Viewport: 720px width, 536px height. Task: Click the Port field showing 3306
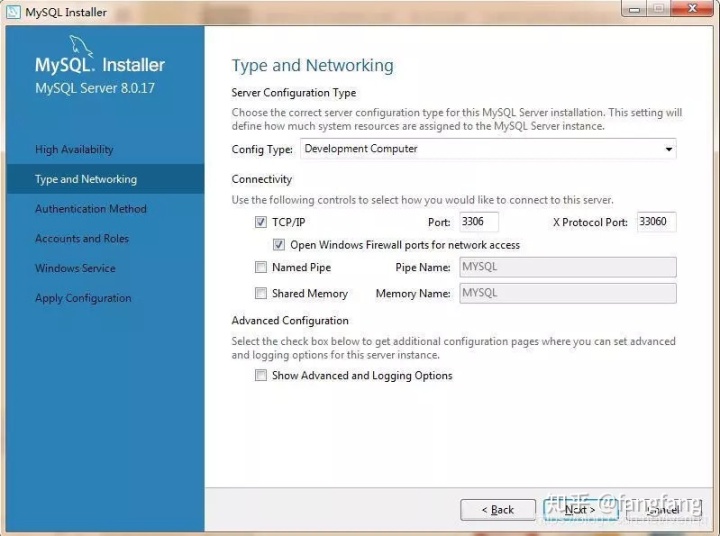(x=479, y=222)
